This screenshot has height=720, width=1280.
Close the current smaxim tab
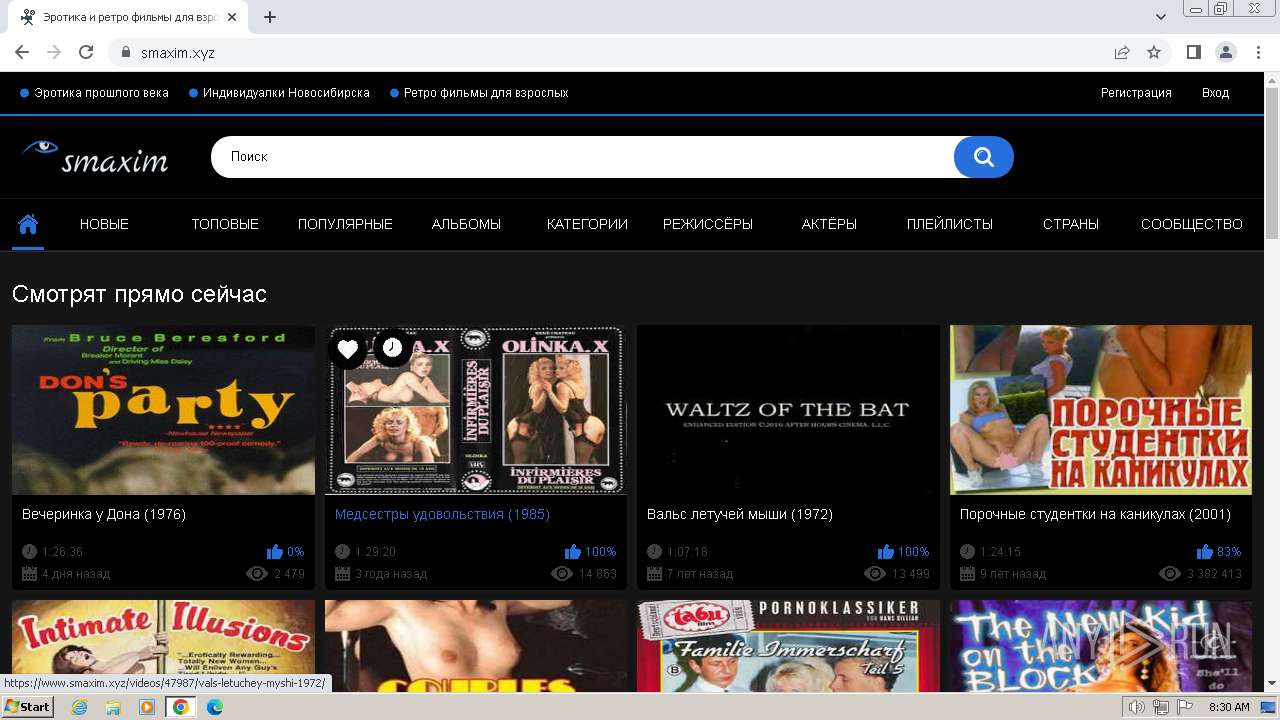pos(232,17)
